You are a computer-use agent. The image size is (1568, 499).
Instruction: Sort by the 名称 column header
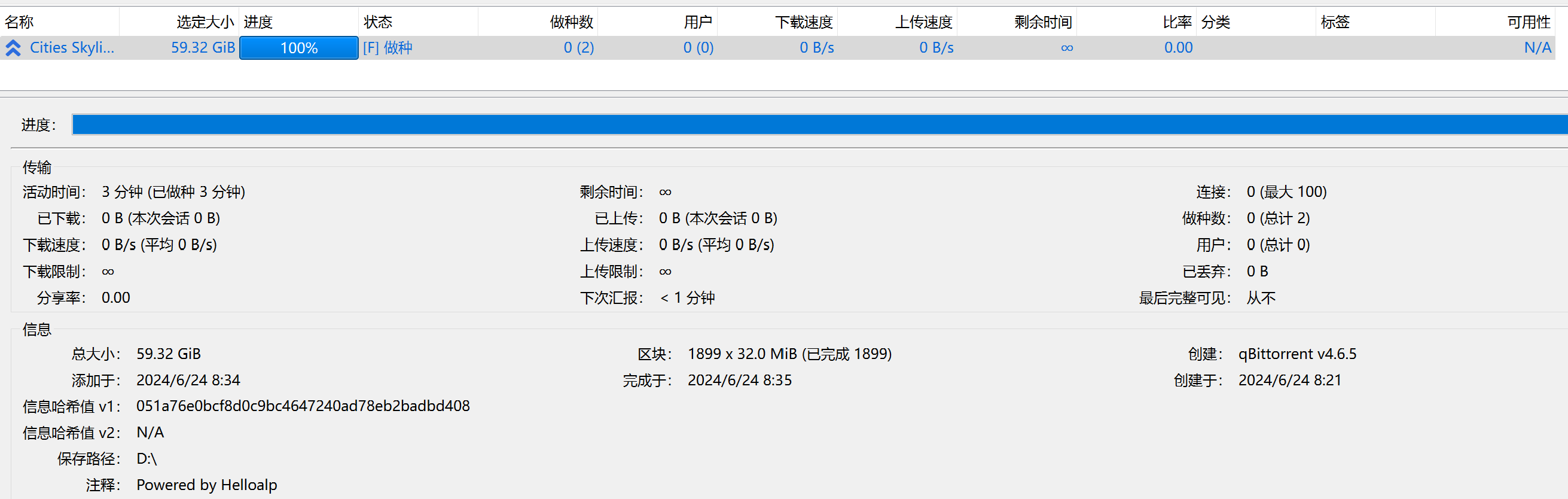(60, 23)
